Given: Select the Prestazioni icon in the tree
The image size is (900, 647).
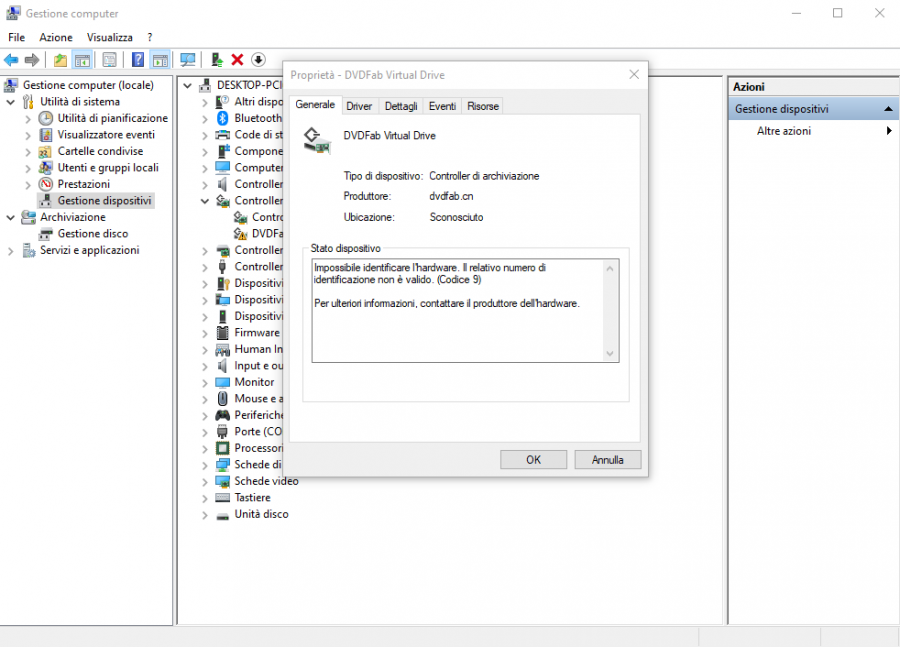Looking at the screenshot, I should tap(46, 184).
